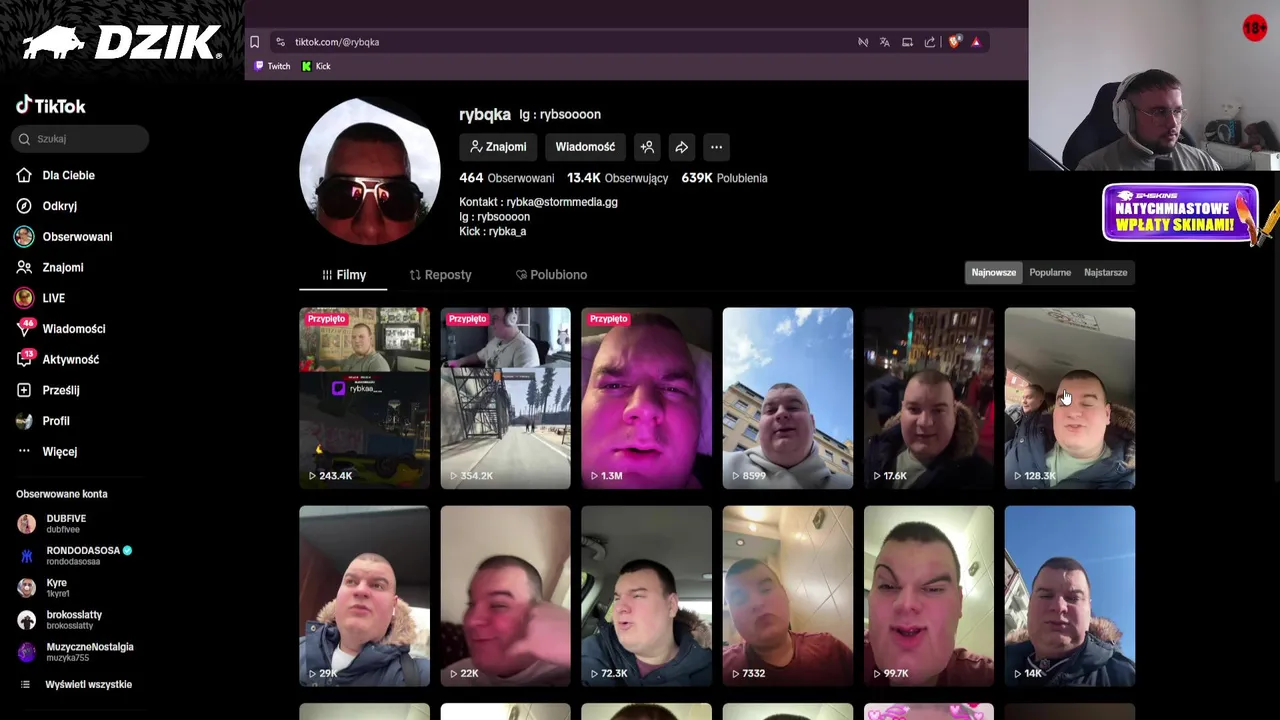1280x720 pixels.
Task: Open the Odkryj page
Action: (x=59, y=206)
